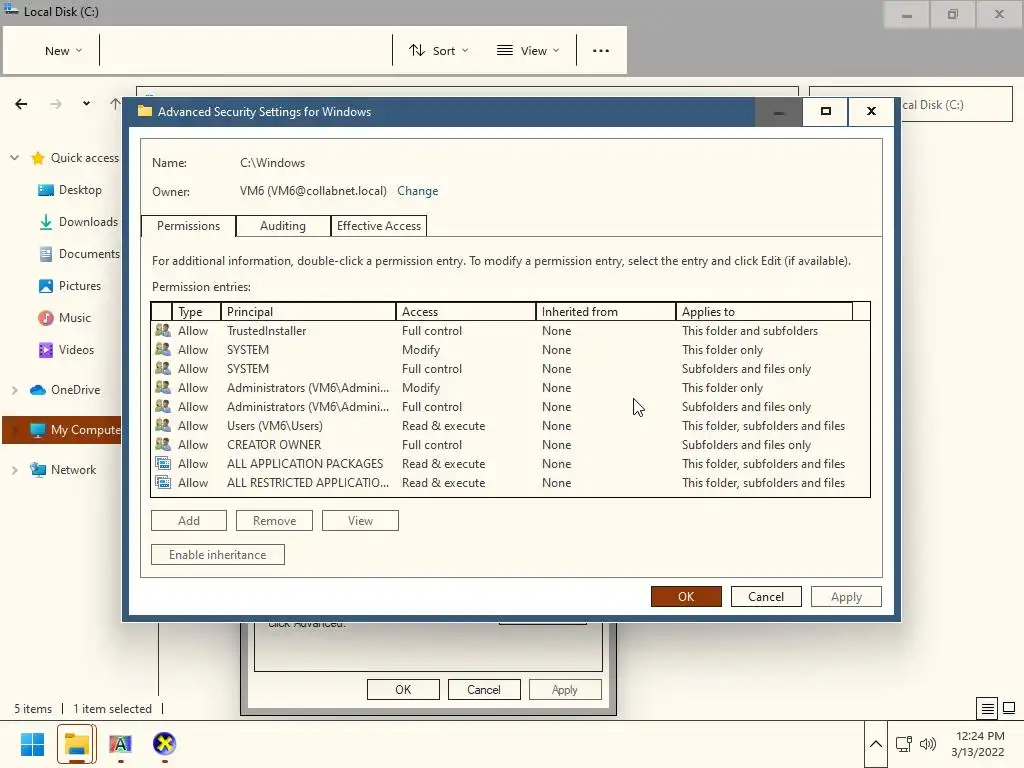The image size is (1024, 768).
Task: Click the icon beside SYSTEM Modify entry
Action: (x=163, y=349)
